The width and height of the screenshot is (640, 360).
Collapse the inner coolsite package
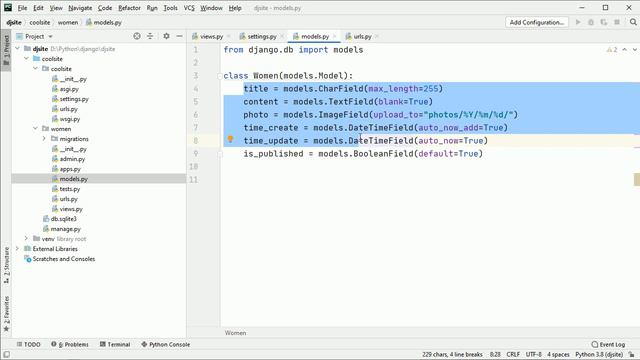tap(36, 69)
